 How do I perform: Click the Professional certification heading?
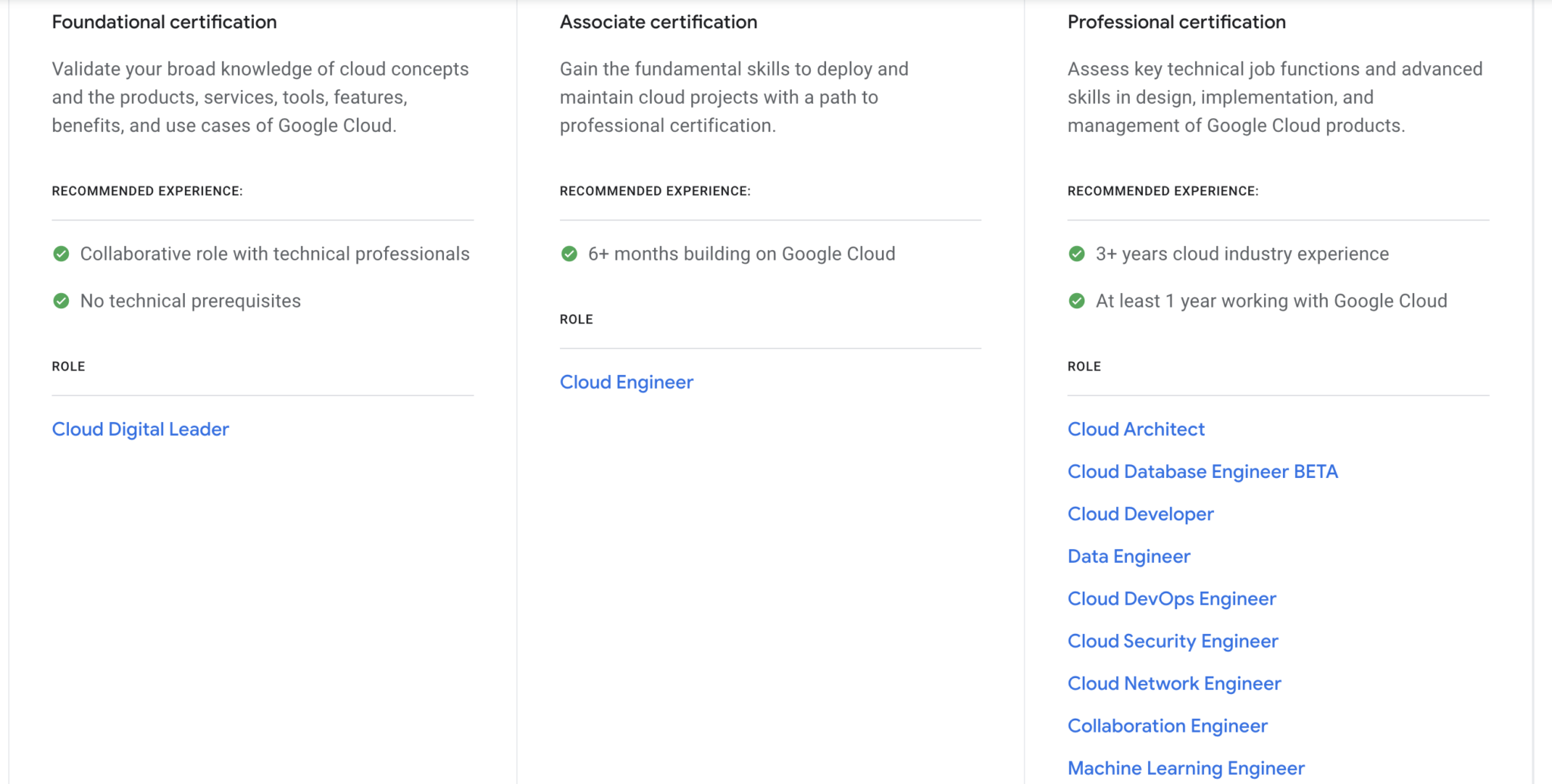[1176, 22]
